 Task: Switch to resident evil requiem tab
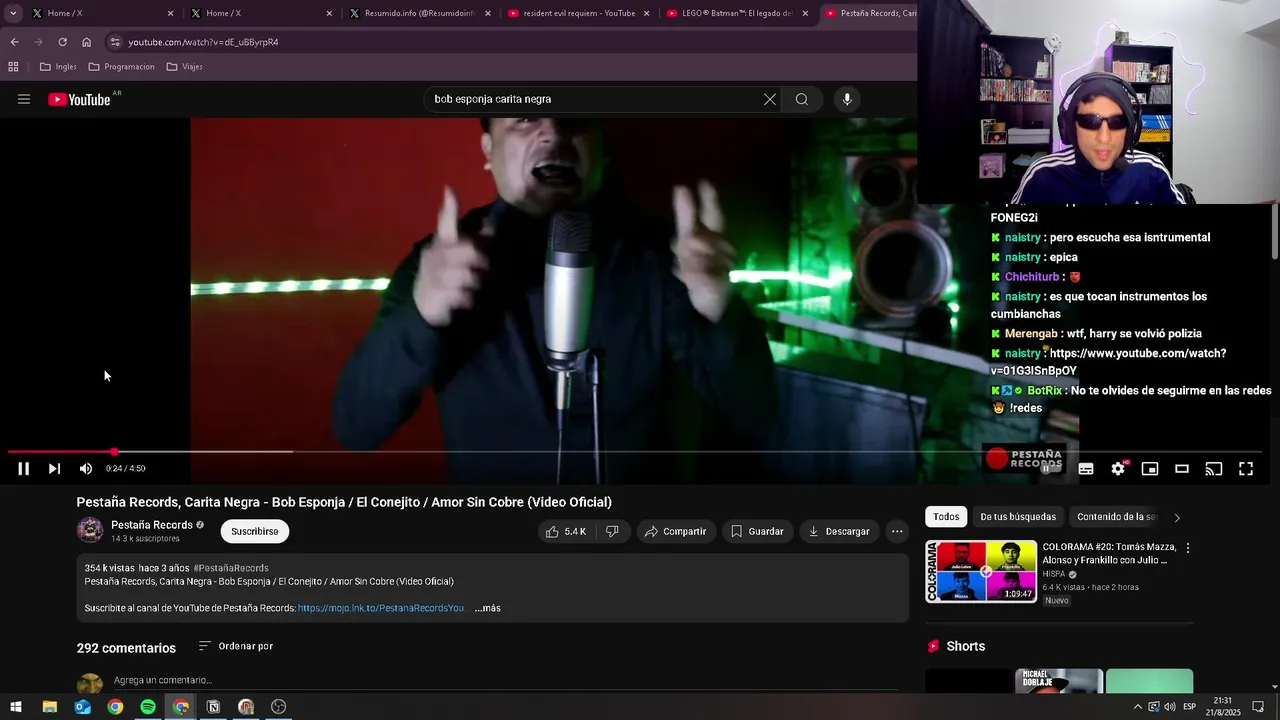coord(578,13)
